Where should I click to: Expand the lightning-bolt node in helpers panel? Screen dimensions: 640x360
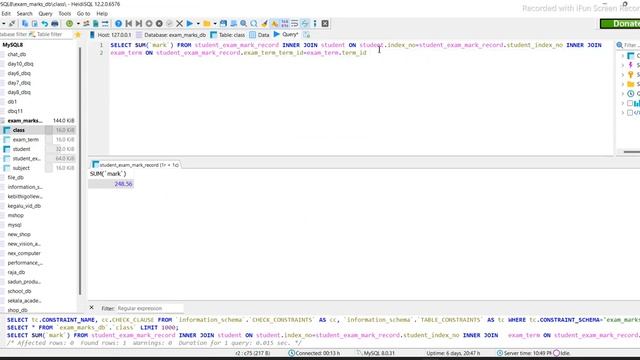(x=623, y=65)
